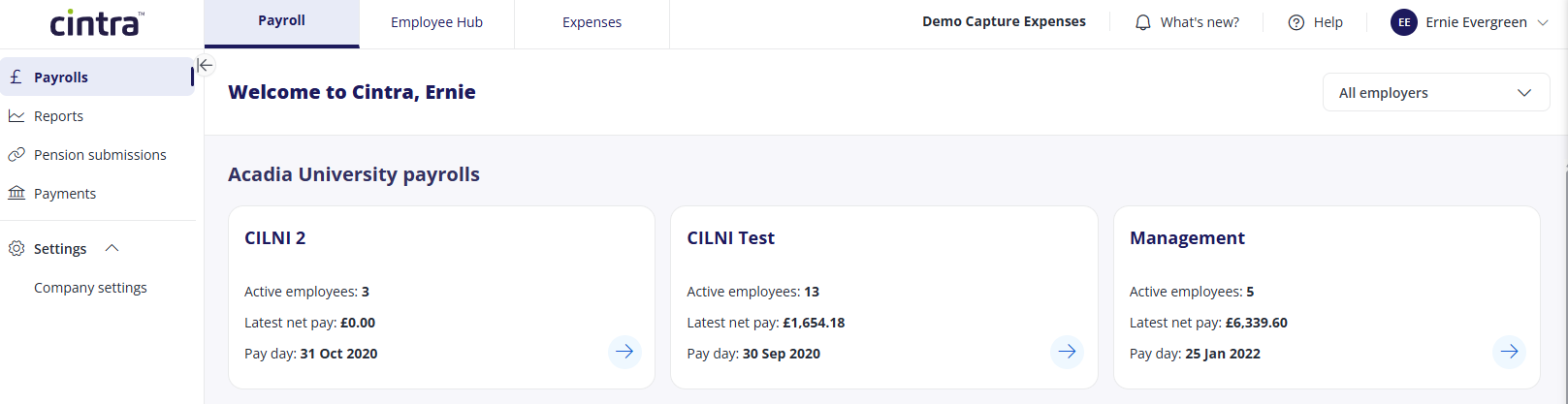
Task: Open CILNI Test payroll via arrow icon
Action: 1067,352
